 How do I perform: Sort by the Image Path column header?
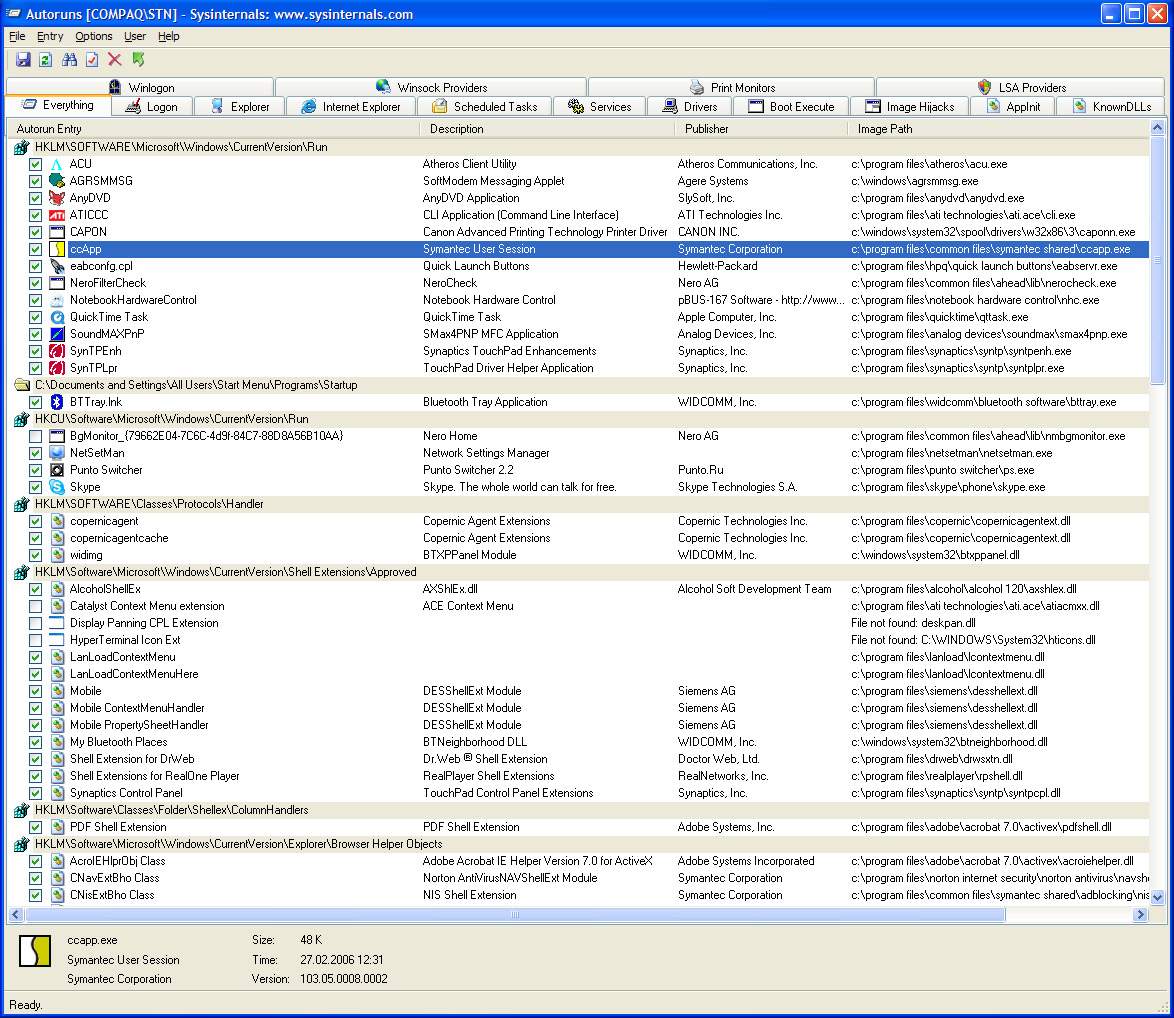click(998, 129)
